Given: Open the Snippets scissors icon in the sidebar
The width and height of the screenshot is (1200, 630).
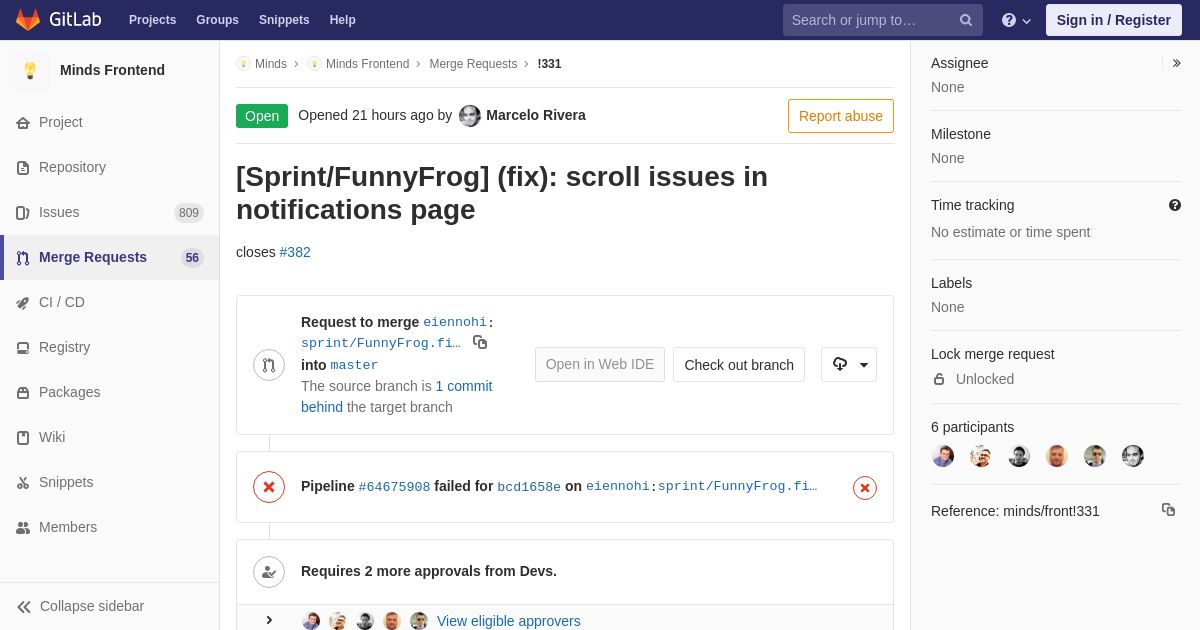Looking at the screenshot, I should click(x=23, y=483).
